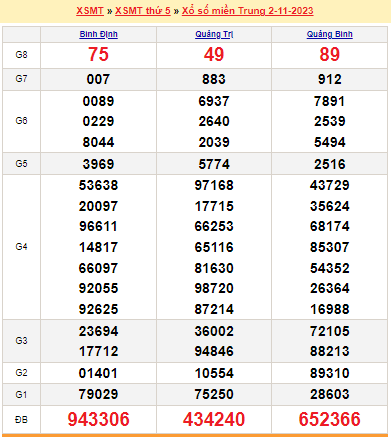Select the ĐB row label
Viewport: 391px width, 437px height.
coord(21,420)
